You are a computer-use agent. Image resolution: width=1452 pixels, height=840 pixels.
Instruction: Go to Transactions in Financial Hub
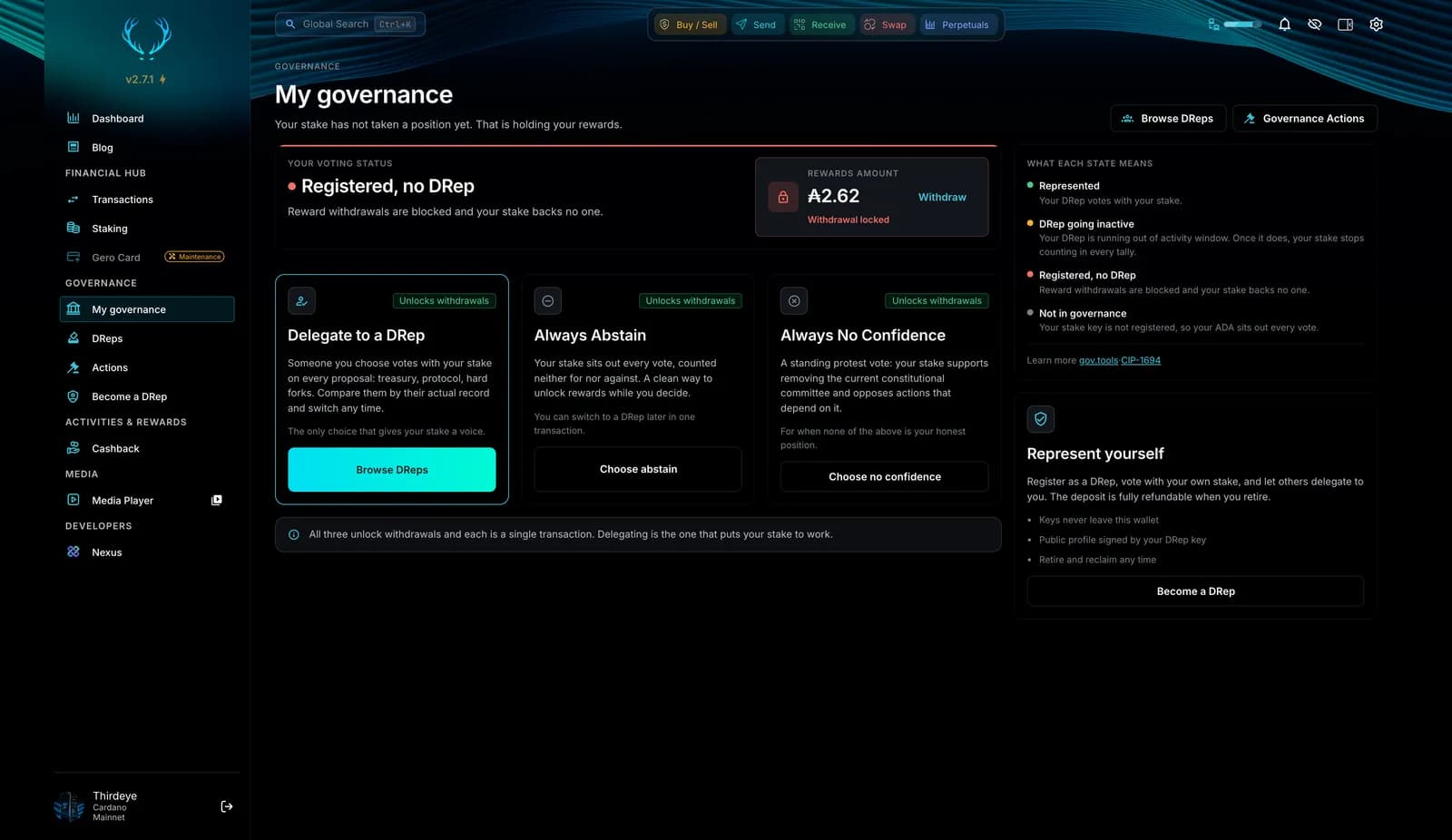pos(147,200)
